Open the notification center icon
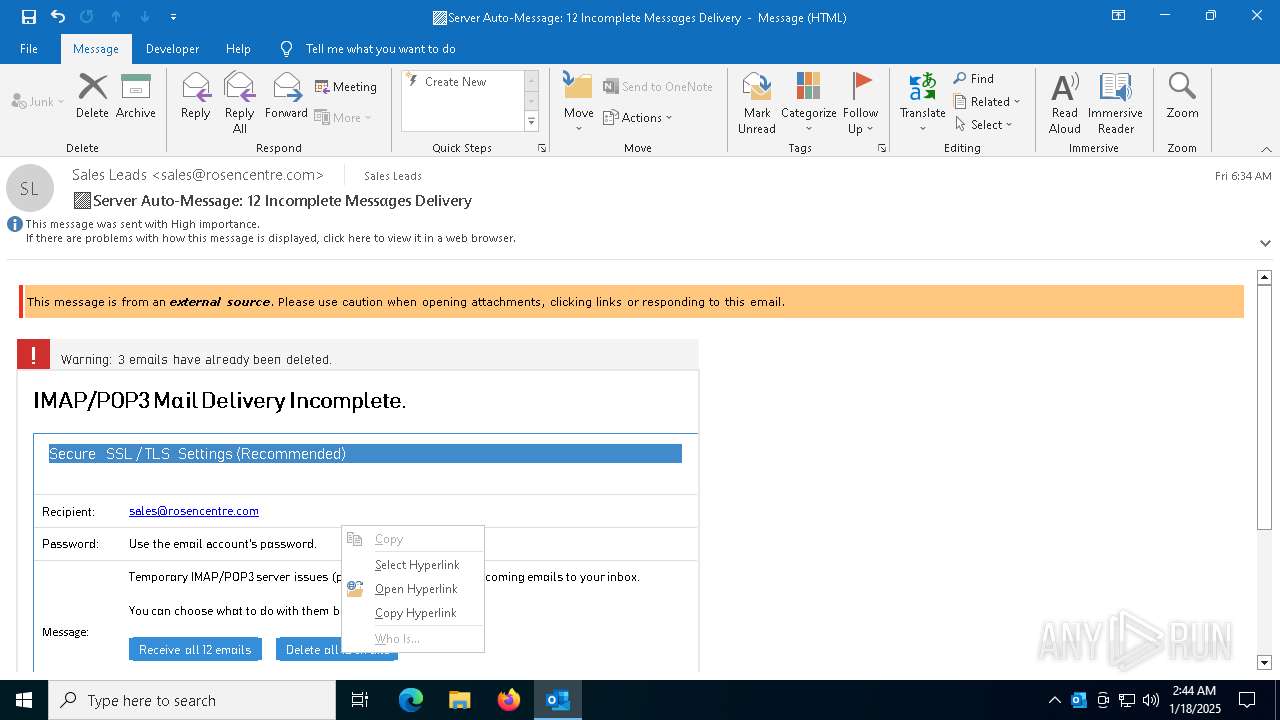Image resolution: width=1280 pixels, height=720 pixels. 1247,700
